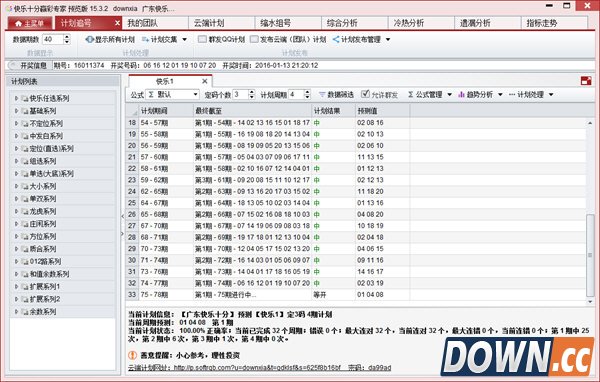The height and width of the screenshot is (382, 600).
Task: Select the 扩展系列1 folder
Action: click(x=41, y=287)
